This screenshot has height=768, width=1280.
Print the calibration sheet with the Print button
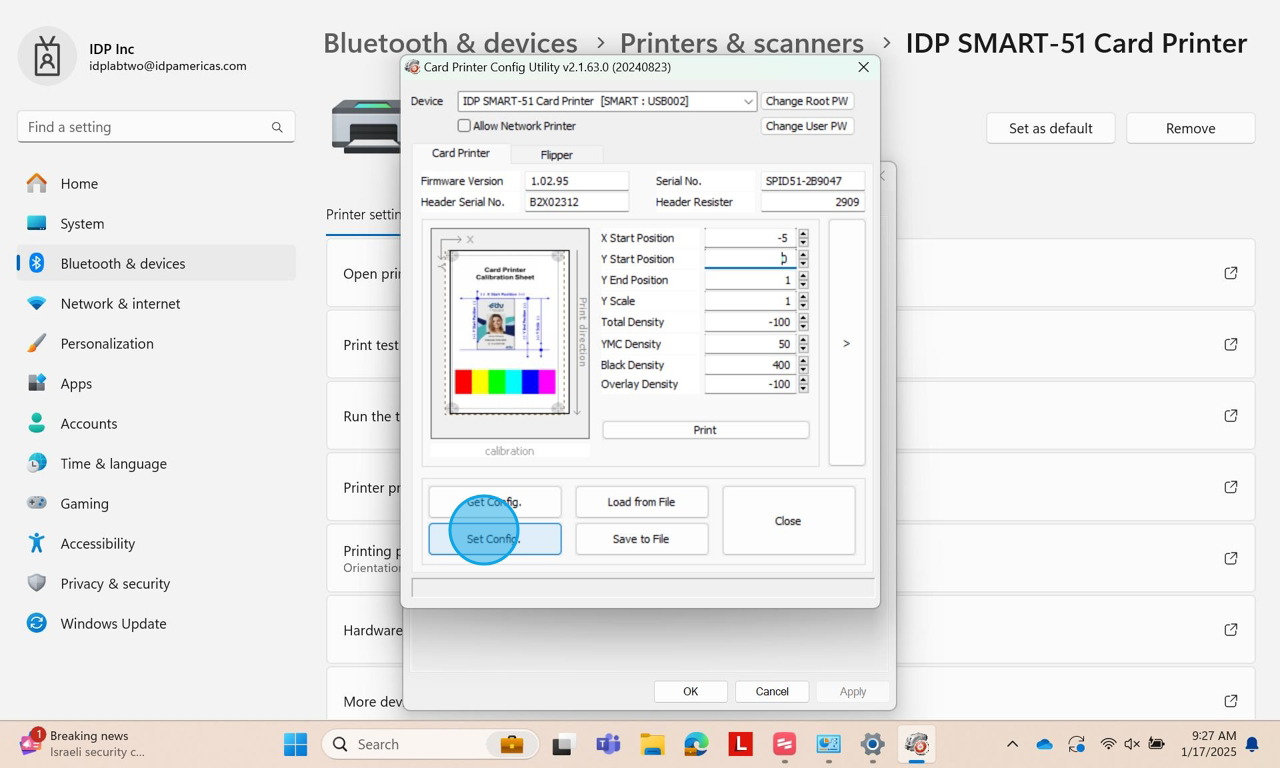pyautogui.click(x=705, y=430)
